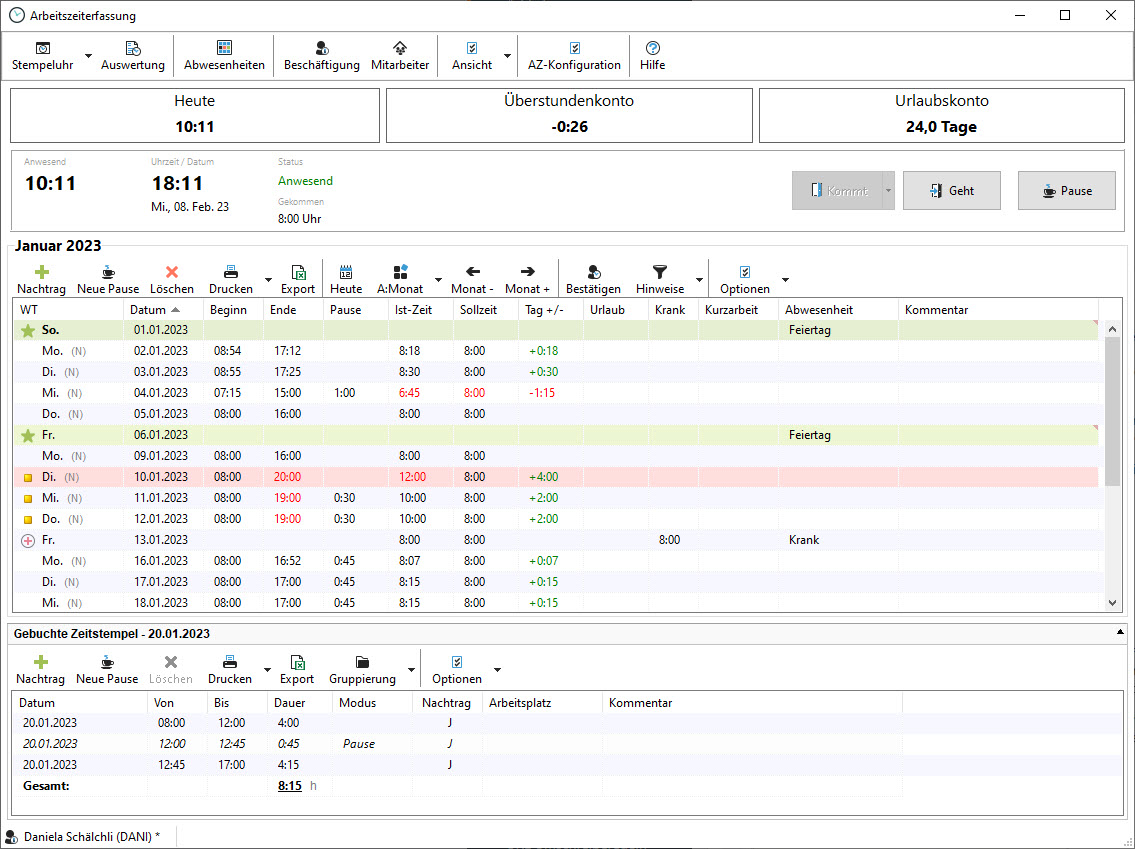Viewport: 1135px width, 849px height.
Task: Select the 04.01.2023 row
Action: tap(556, 393)
